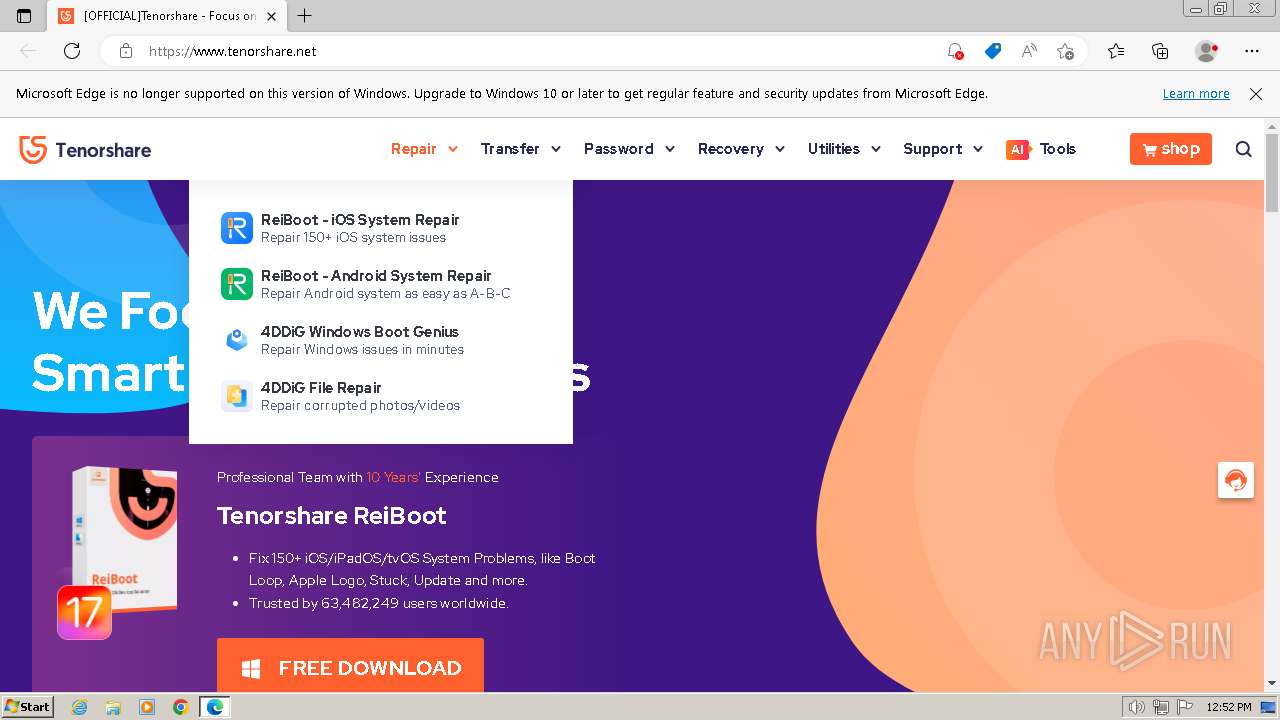The height and width of the screenshot is (720, 1280).
Task: Close the Tenorshare tab
Action: (271, 16)
